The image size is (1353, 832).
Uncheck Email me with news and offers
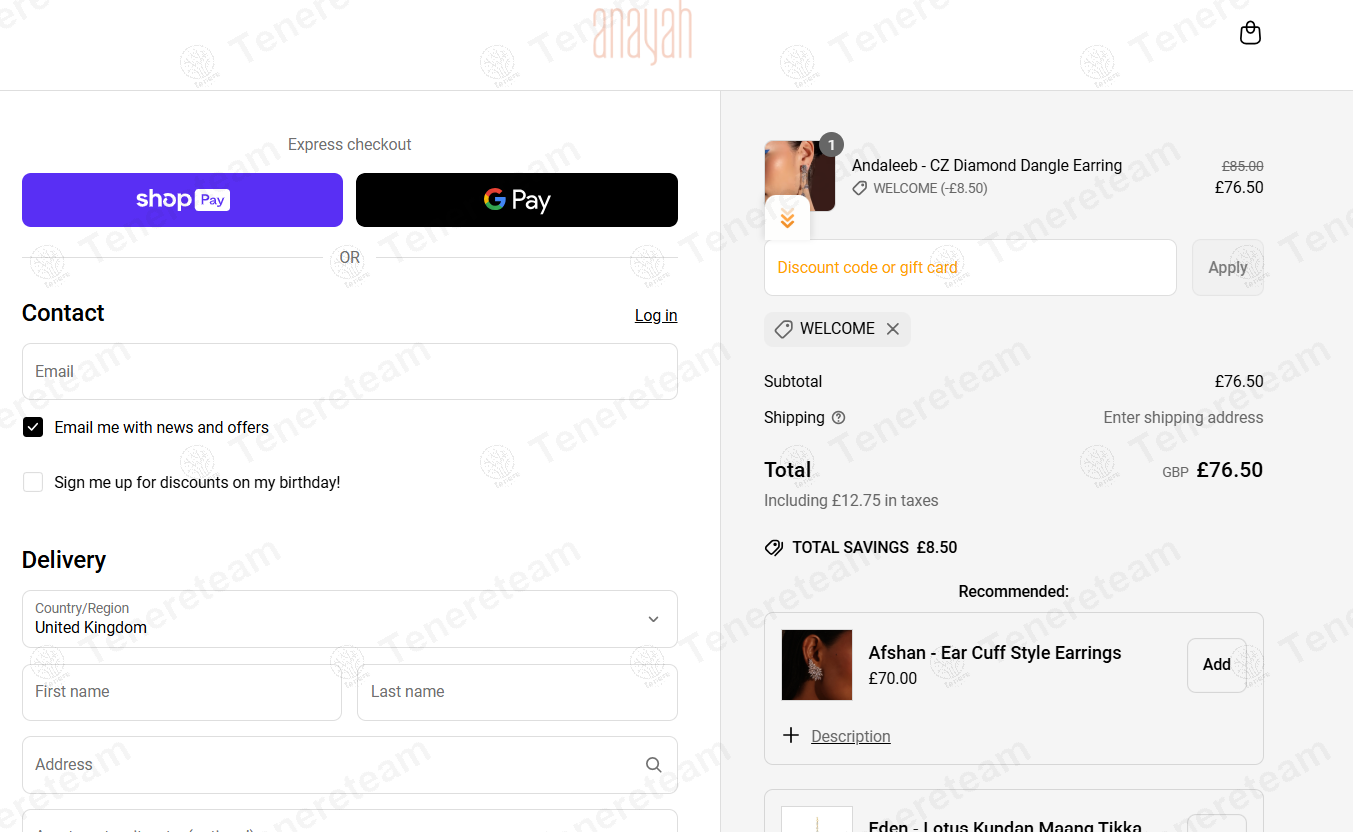point(33,428)
